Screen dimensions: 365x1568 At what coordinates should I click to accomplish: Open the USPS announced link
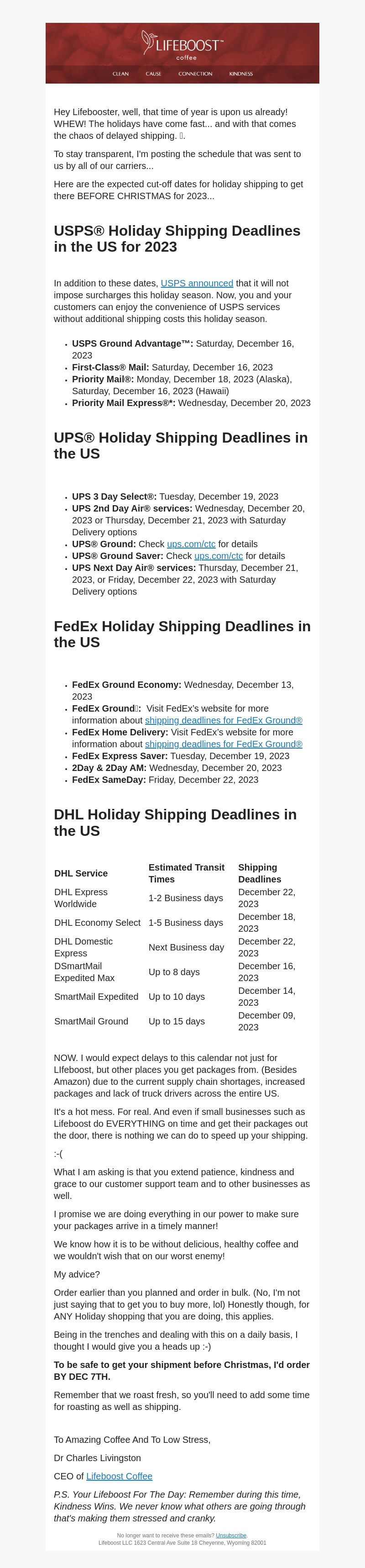pyautogui.click(x=197, y=283)
